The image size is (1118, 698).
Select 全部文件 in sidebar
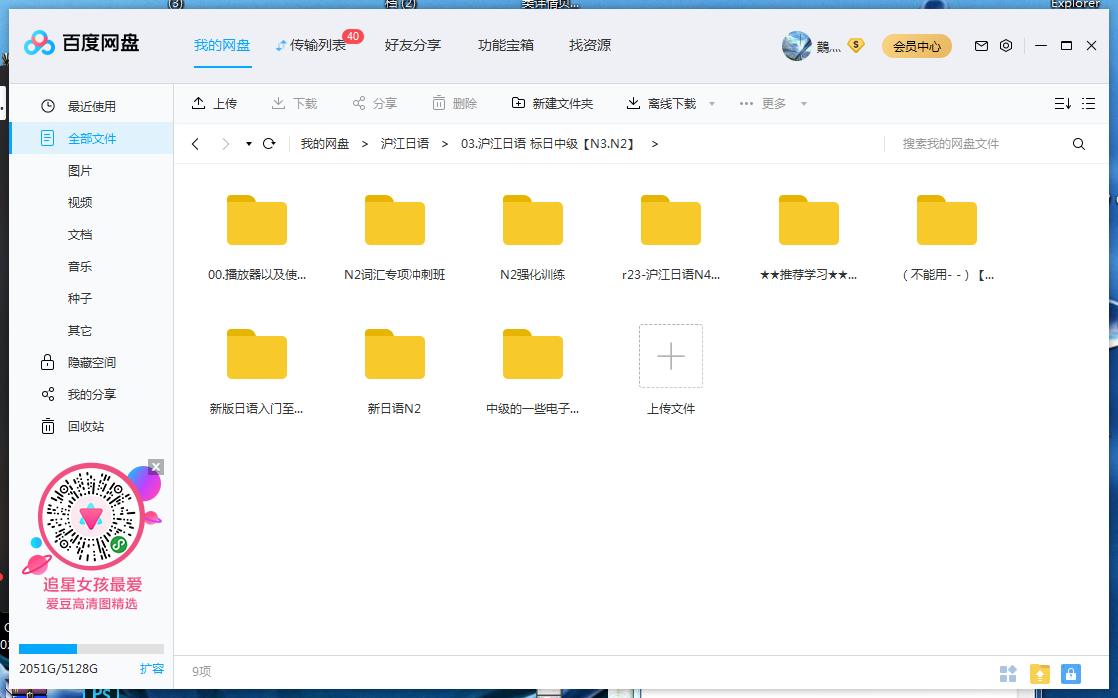pos(91,138)
